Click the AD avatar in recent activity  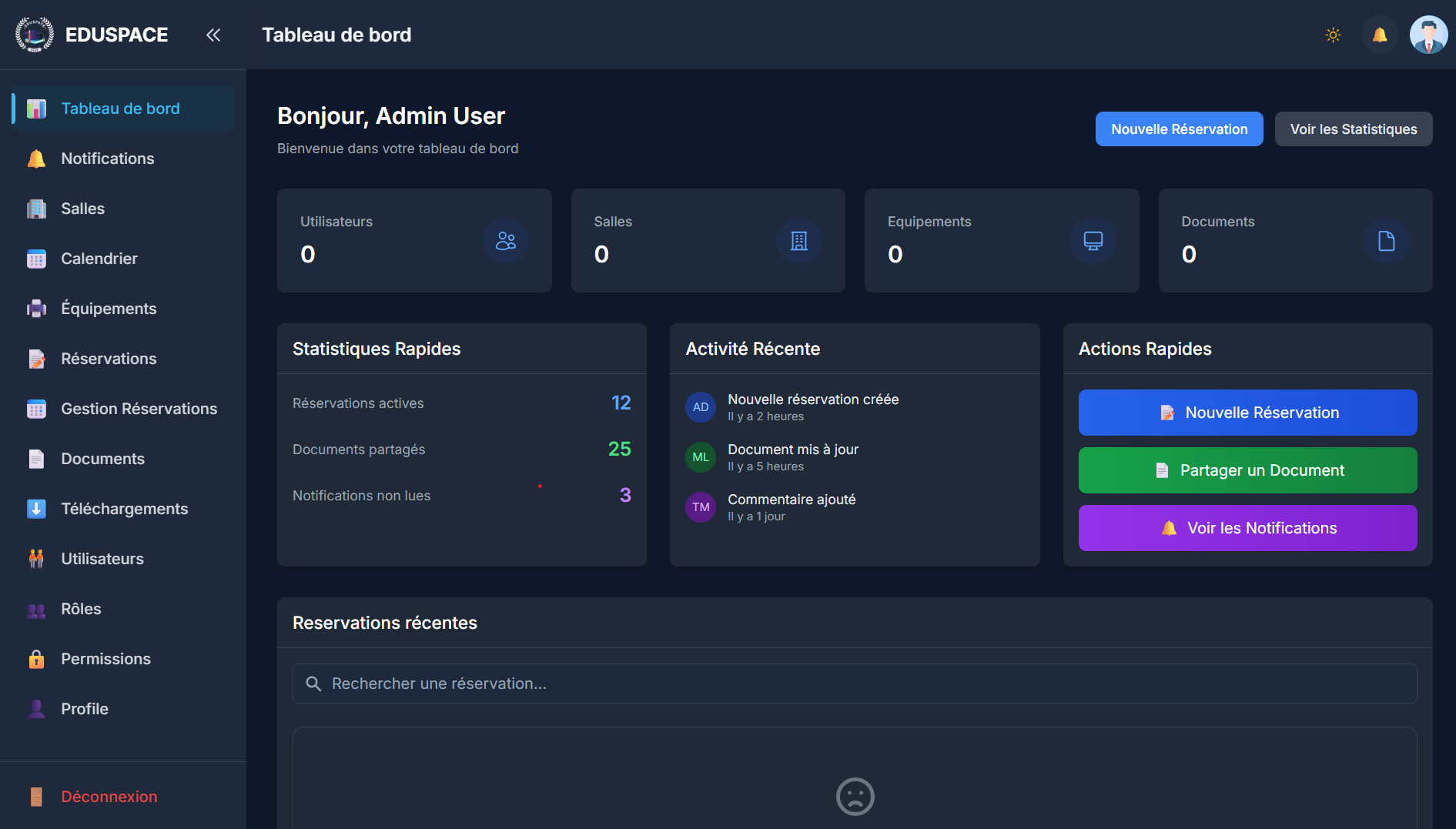701,407
